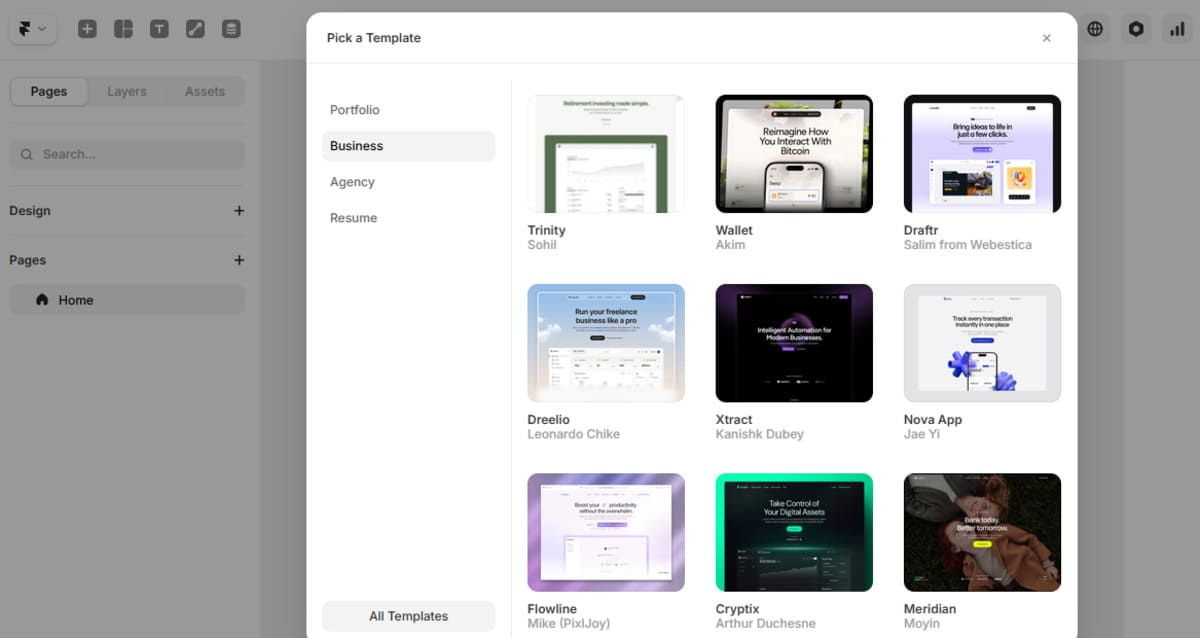
Task: Open site settings hexagon icon
Action: click(x=1136, y=29)
